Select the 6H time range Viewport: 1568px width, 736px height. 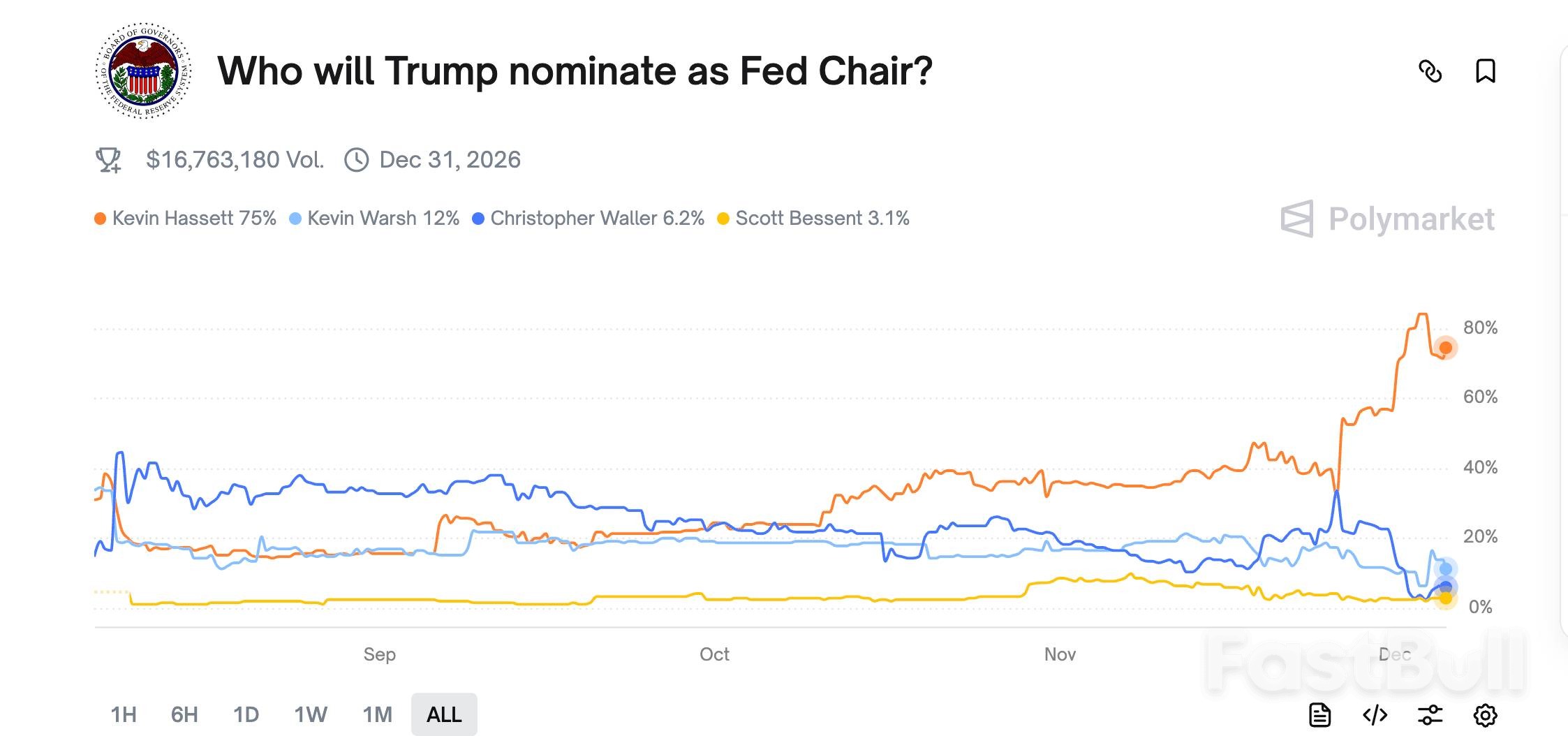(x=184, y=714)
